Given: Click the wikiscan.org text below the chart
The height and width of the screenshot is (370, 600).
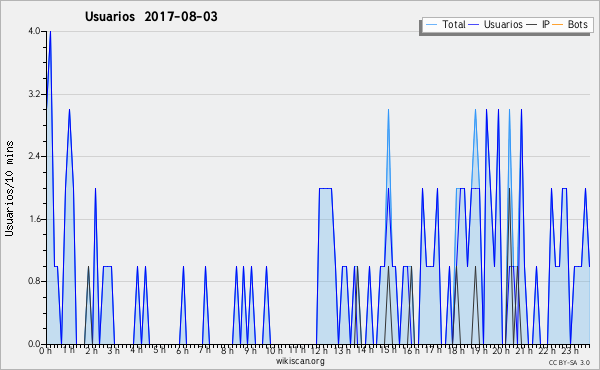Looking at the screenshot, I should click(300, 361).
